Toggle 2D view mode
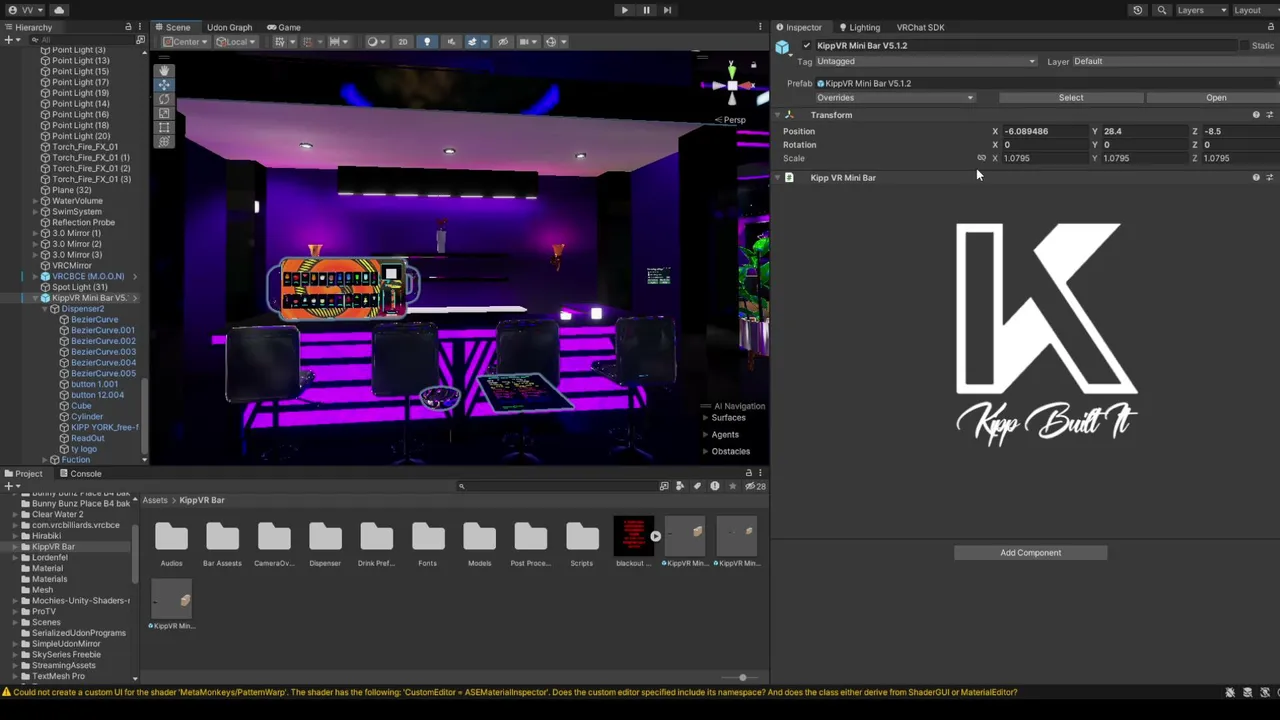 click(402, 41)
